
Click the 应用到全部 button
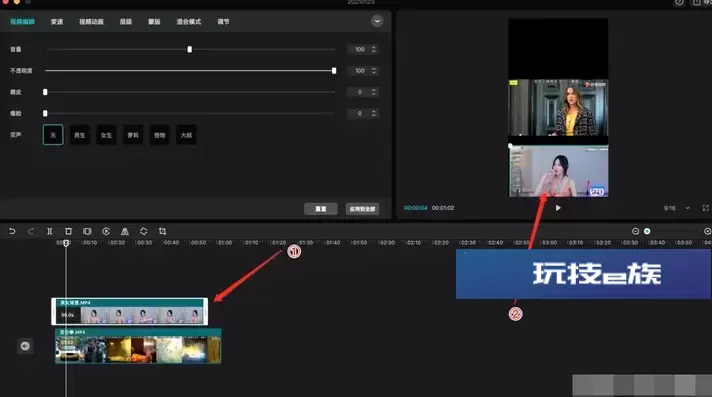[362, 209]
